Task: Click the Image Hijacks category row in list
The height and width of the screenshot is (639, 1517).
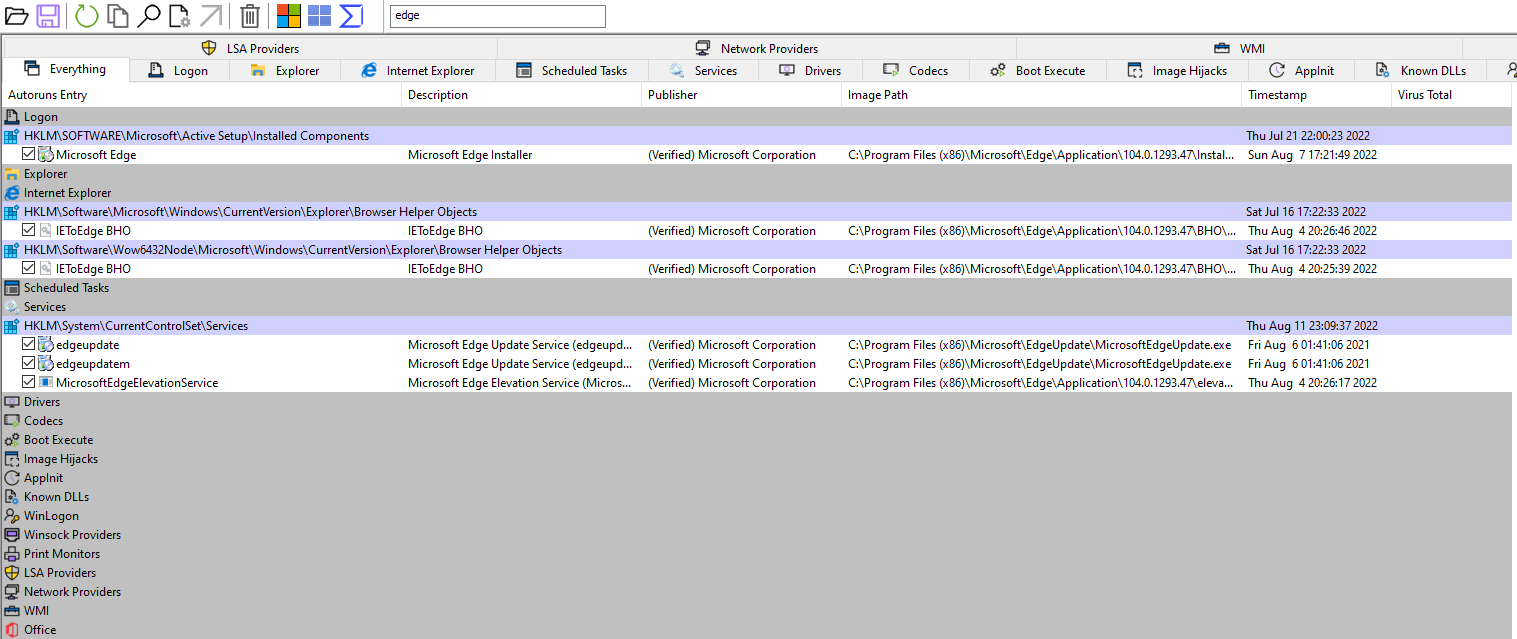Action: tap(757, 459)
